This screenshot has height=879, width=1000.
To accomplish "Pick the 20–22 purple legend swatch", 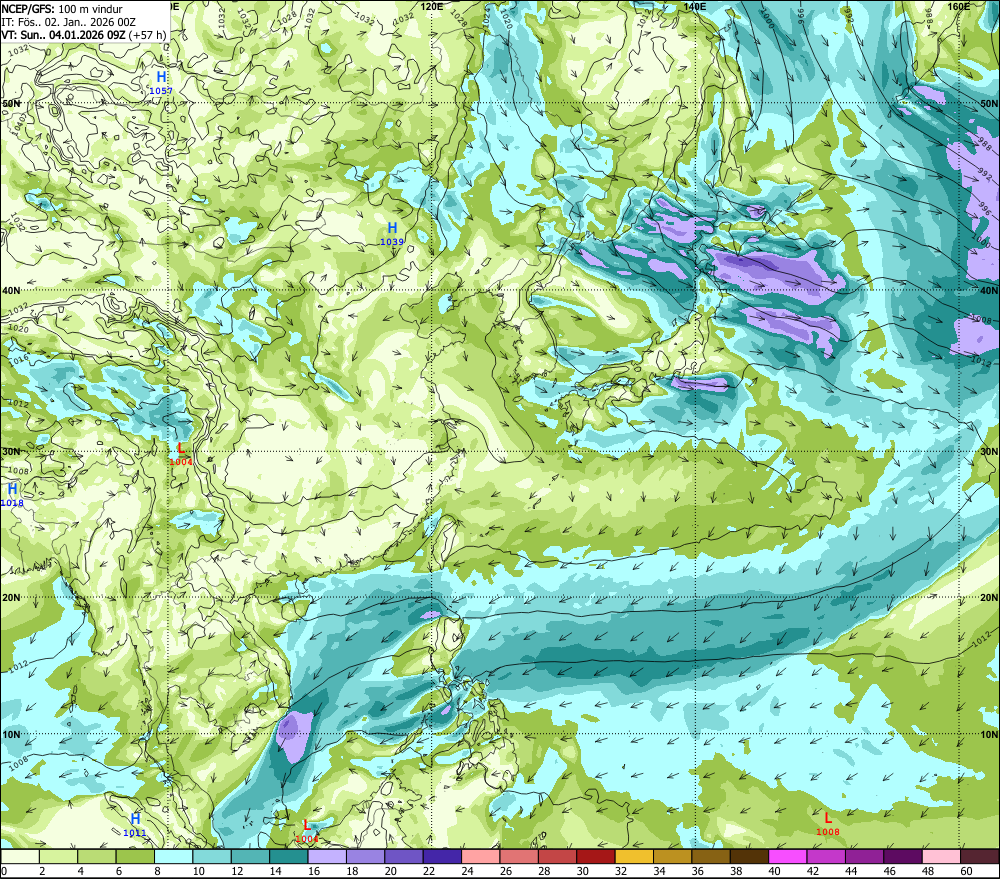I will coord(404,856).
